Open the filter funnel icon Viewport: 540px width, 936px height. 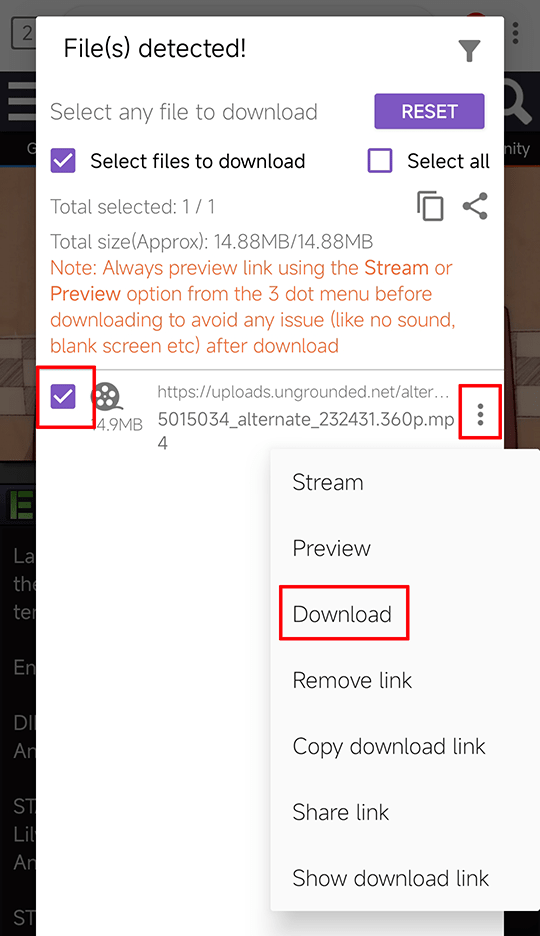(470, 51)
